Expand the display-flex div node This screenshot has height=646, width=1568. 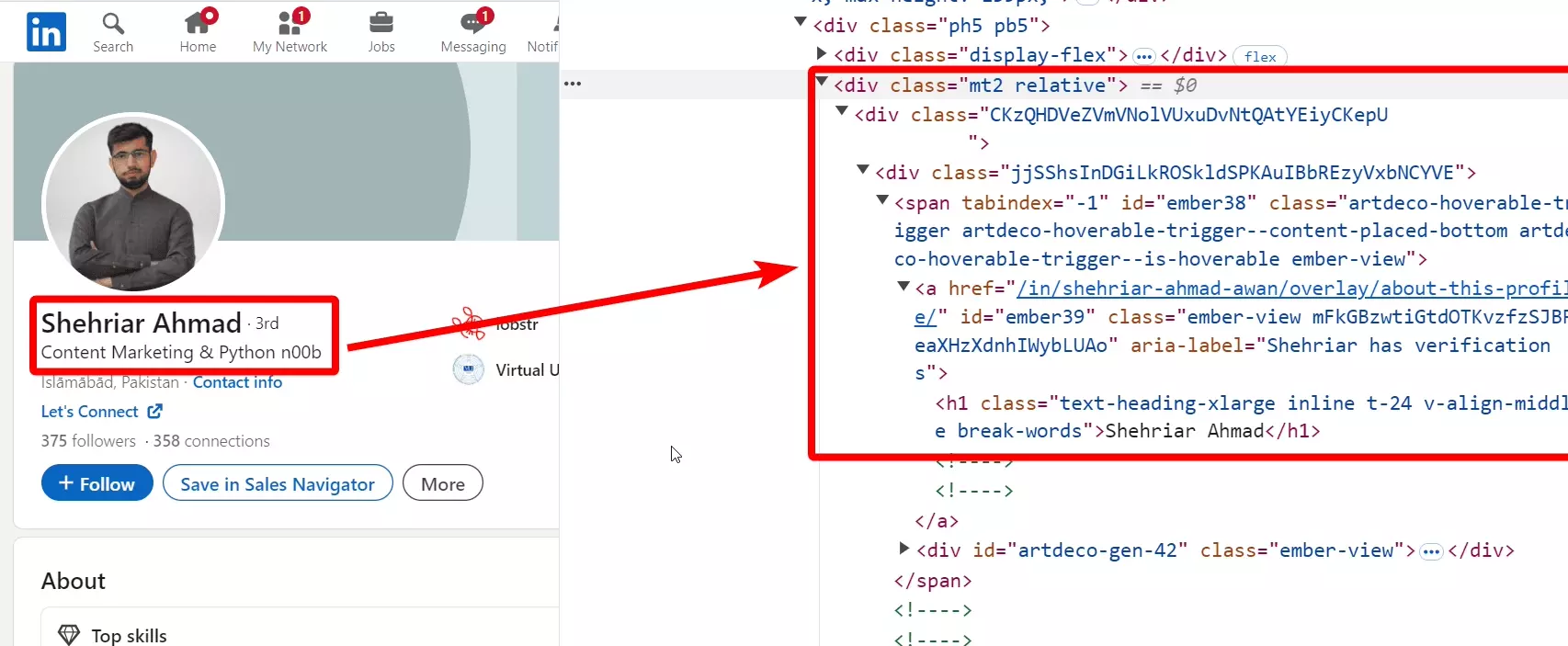click(x=822, y=54)
